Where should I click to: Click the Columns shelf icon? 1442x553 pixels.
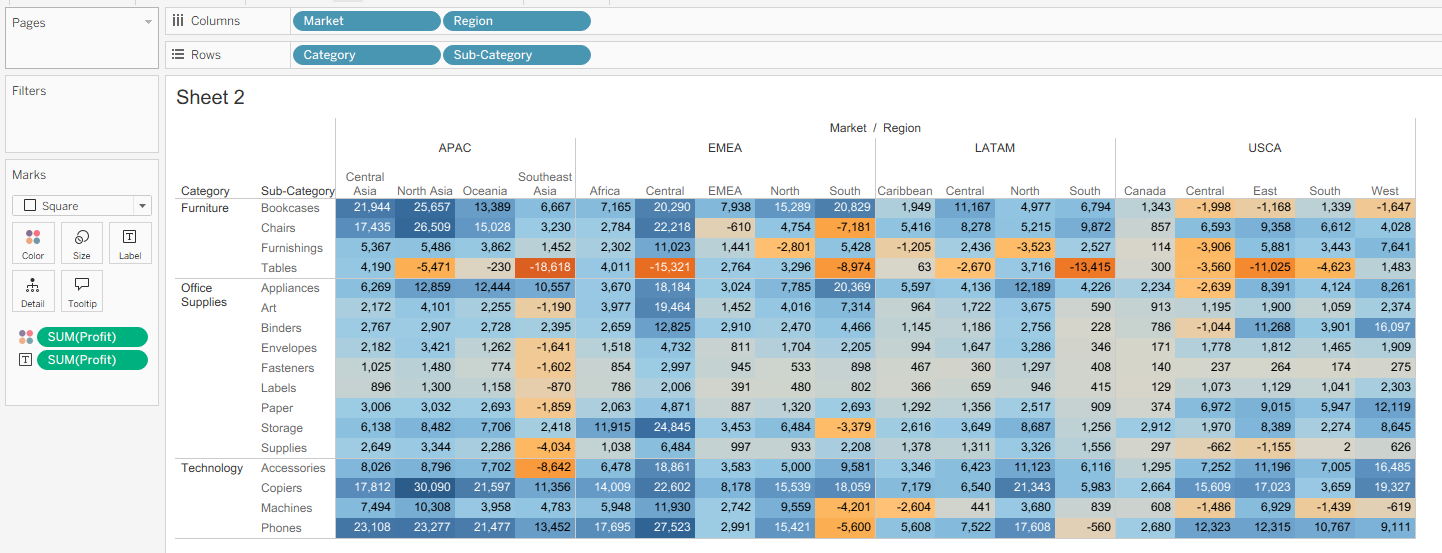[x=178, y=21]
